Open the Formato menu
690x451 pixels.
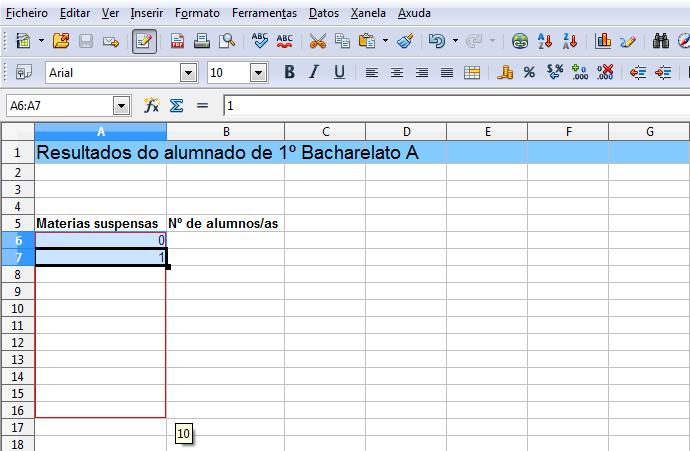[x=197, y=14]
